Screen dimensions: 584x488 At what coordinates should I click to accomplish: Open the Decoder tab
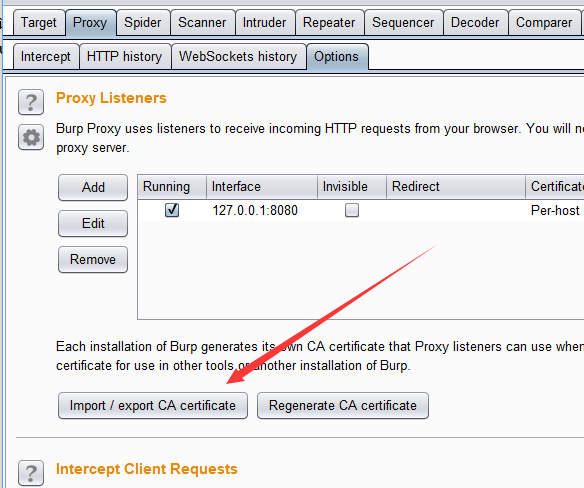[x=475, y=23]
